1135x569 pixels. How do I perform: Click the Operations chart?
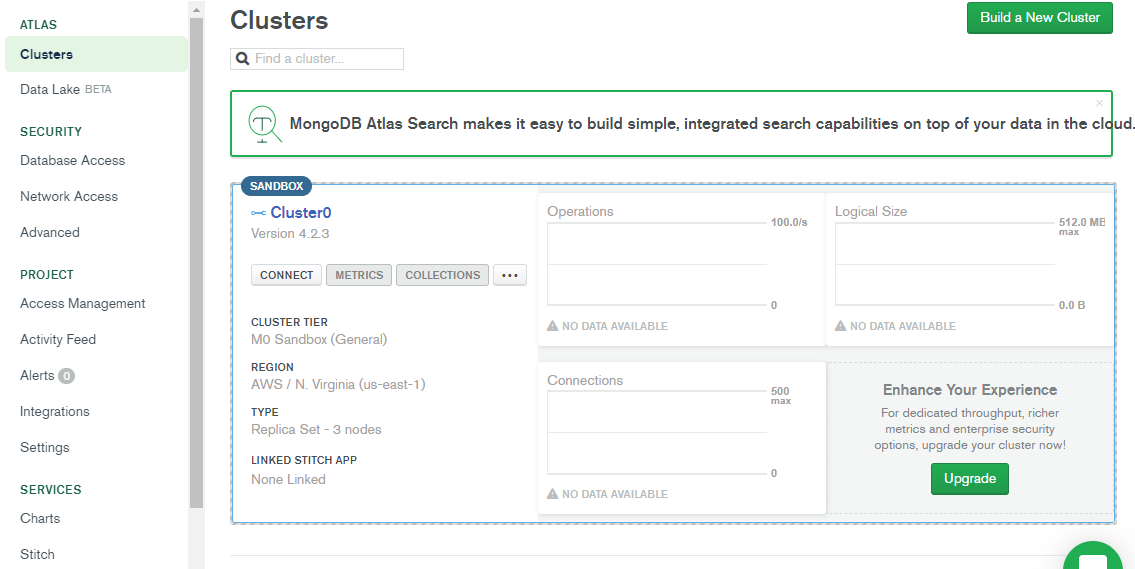tap(657, 264)
